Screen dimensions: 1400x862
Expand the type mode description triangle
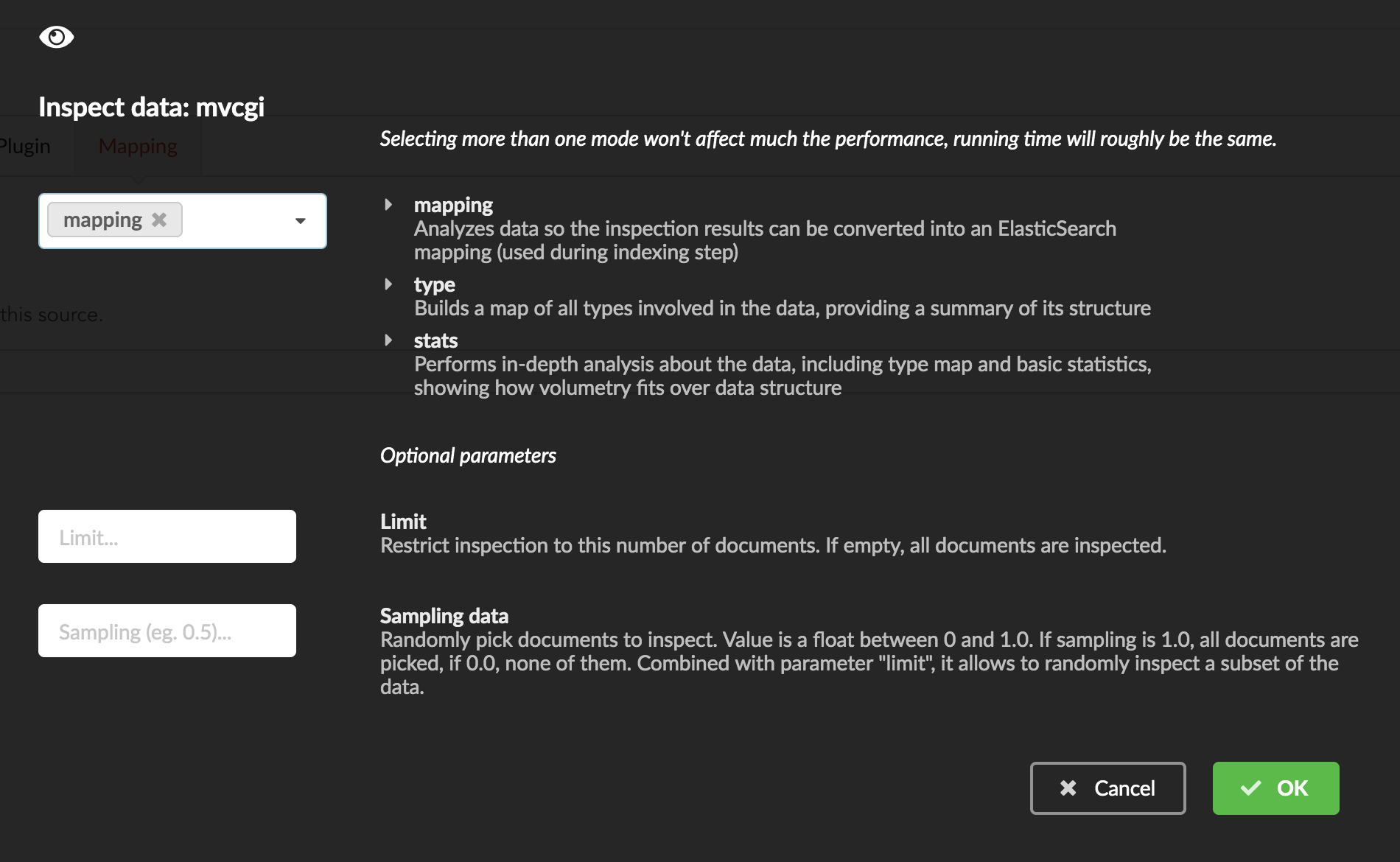[388, 284]
